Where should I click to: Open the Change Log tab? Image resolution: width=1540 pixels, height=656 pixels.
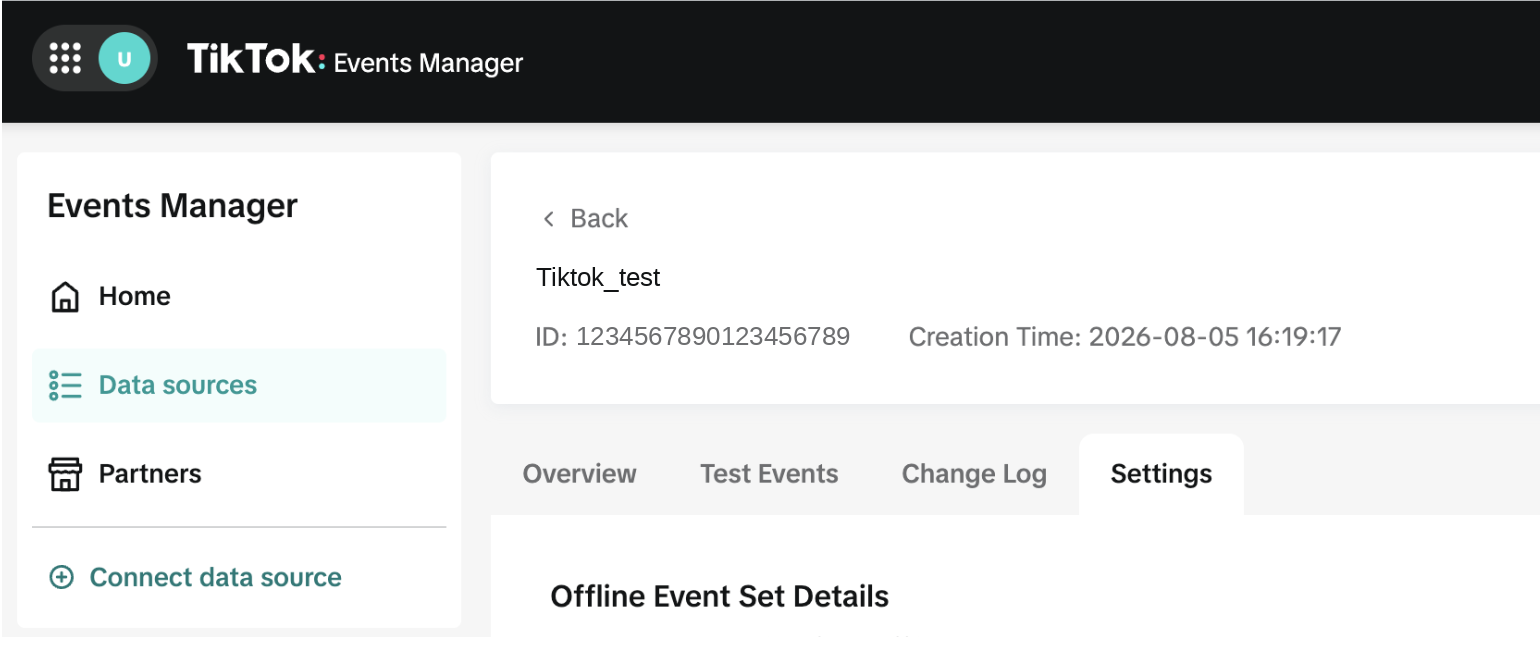tap(974, 474)
